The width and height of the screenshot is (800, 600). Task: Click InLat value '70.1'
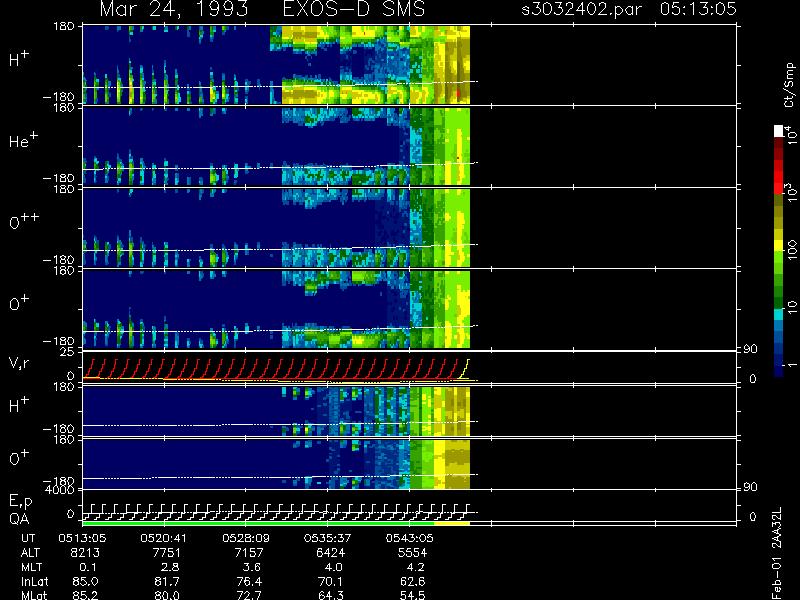pos(330,582)
